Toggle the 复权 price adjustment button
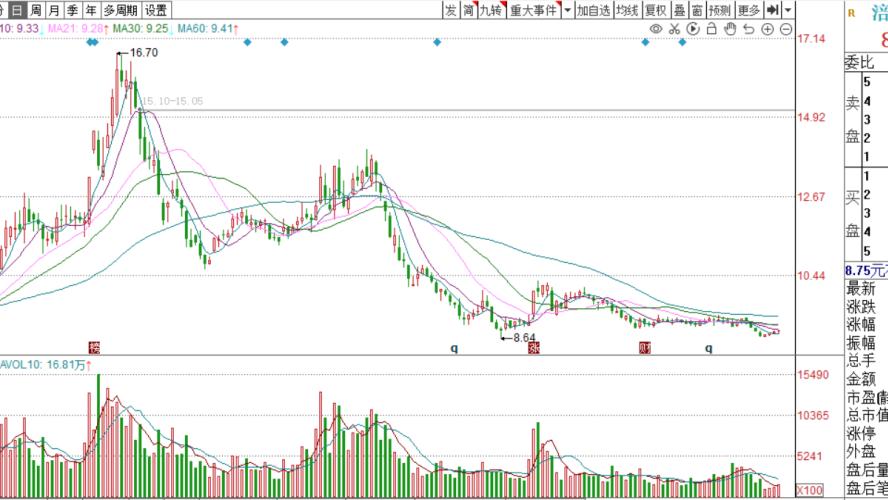This screenshot has height=500, width=888. click(656, 10)
